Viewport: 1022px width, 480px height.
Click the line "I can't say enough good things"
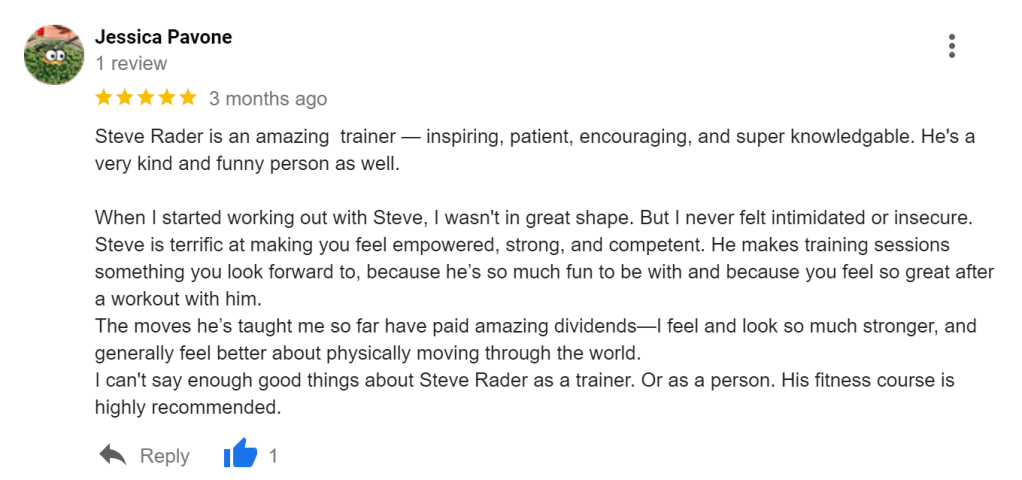[x=300, y=380]
